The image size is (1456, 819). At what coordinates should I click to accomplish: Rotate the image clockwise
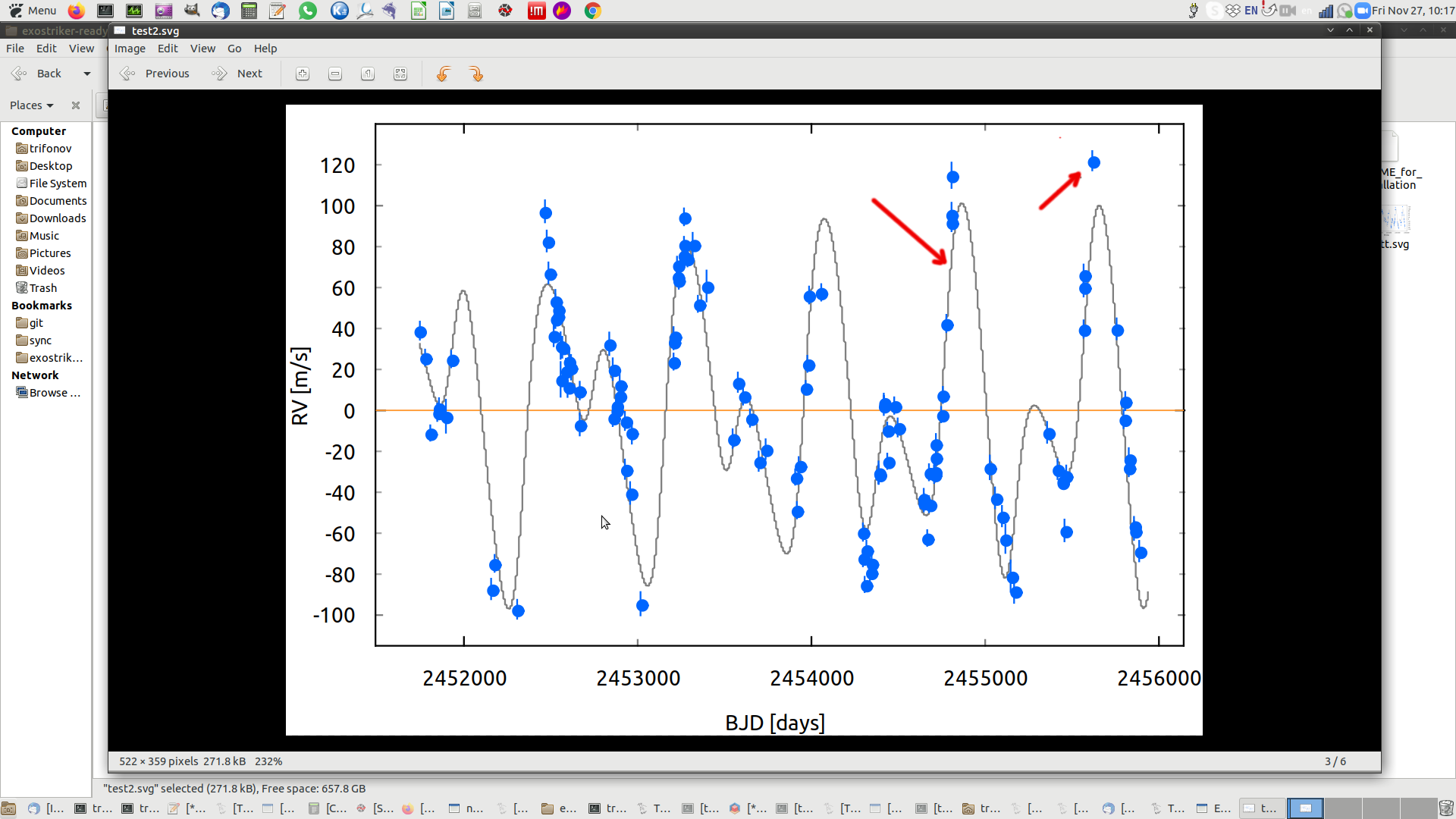click(477, 74)
